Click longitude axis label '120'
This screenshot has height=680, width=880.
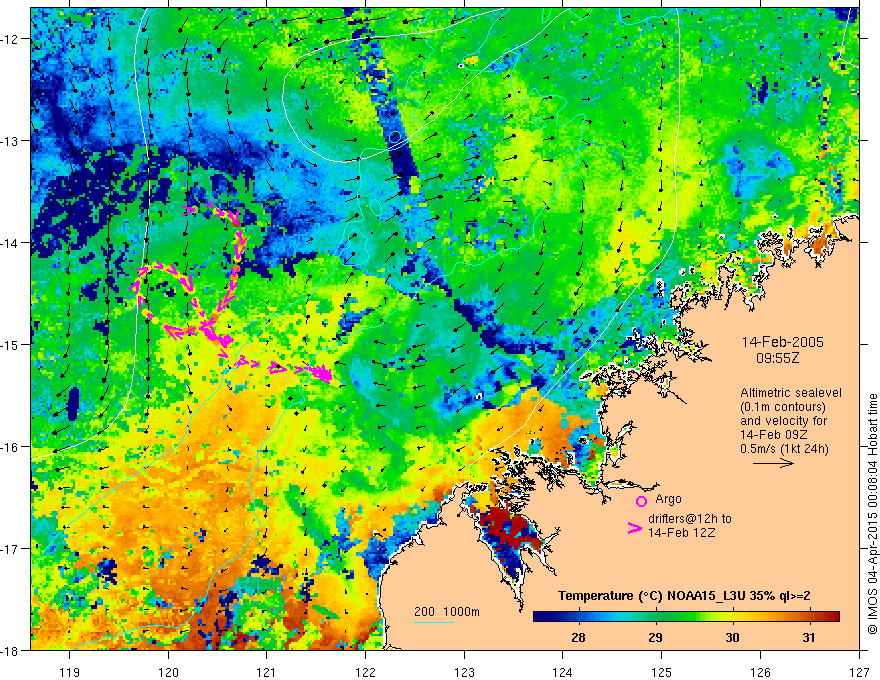168,673
